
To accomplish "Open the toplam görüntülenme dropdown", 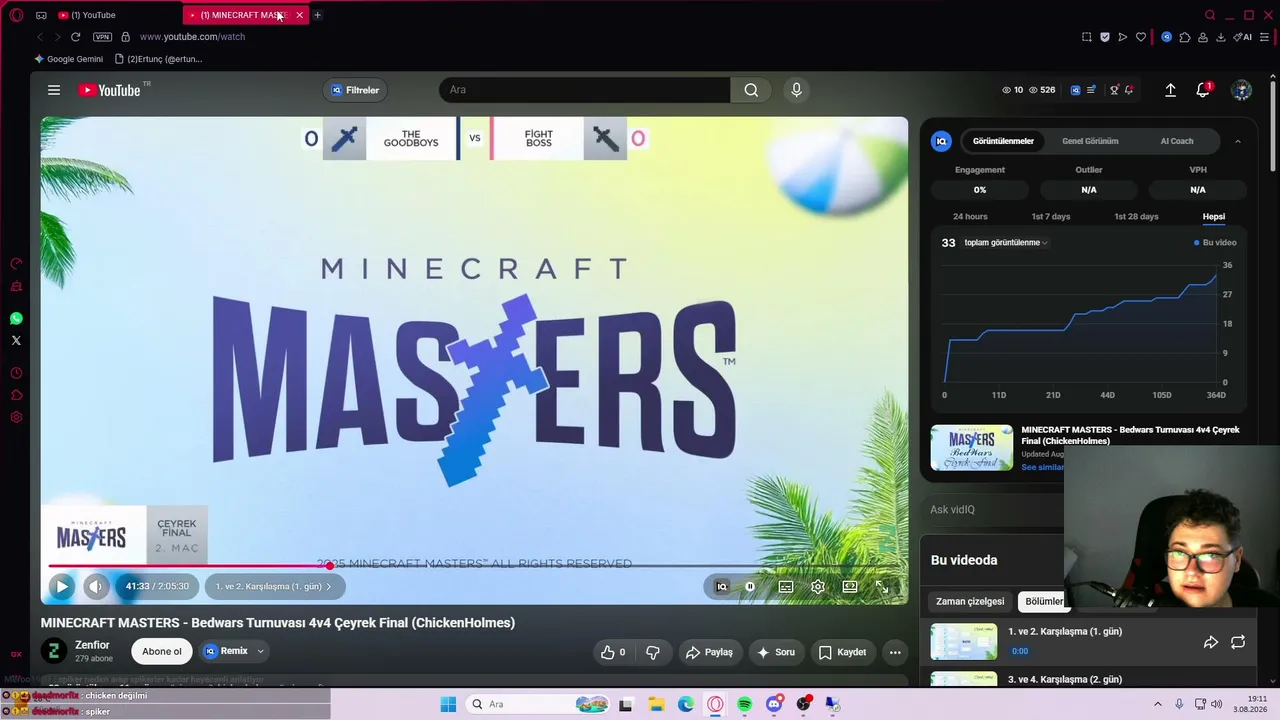I will click(1006, 242).
